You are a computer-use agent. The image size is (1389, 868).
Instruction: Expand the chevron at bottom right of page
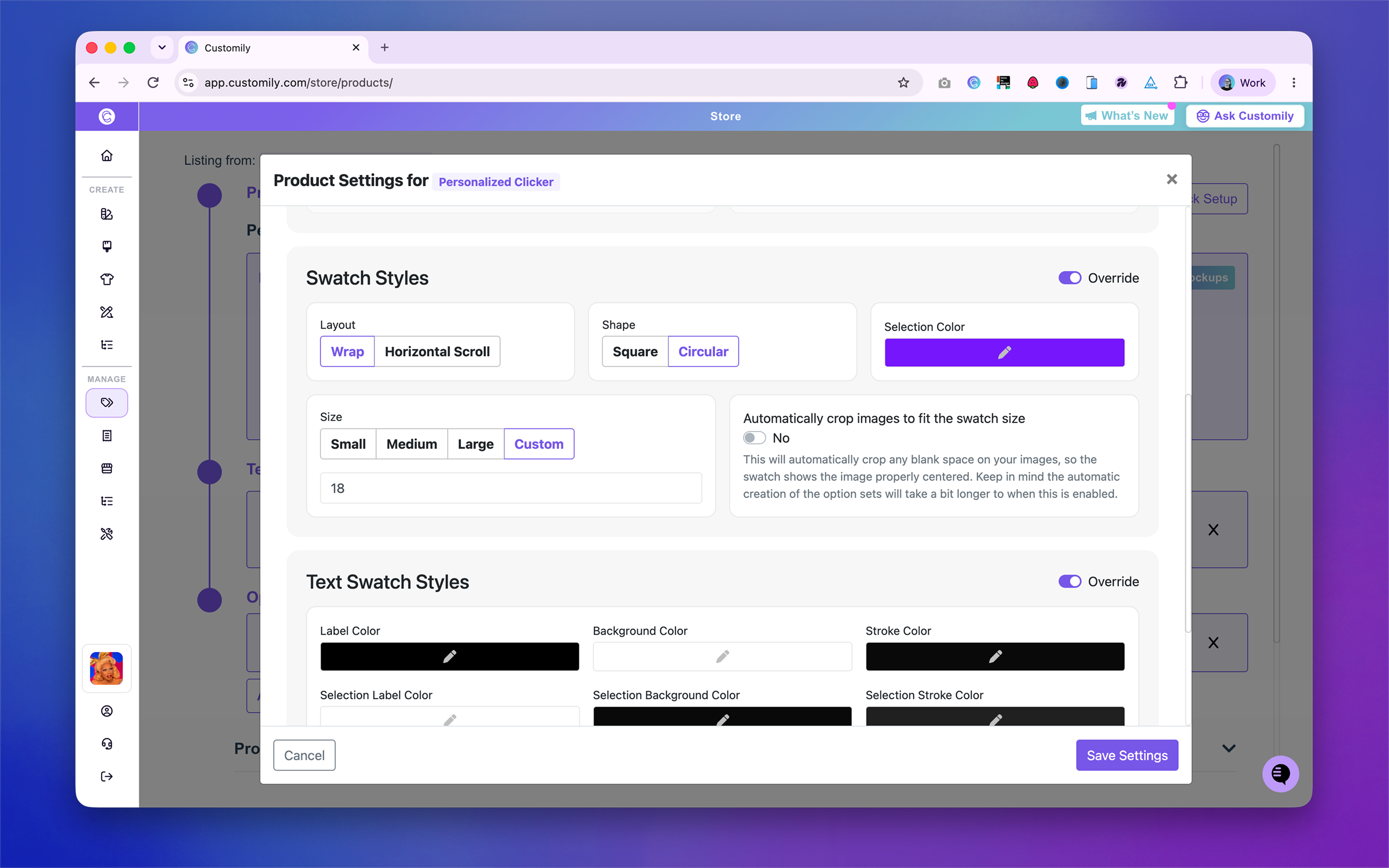[x=1228, y=748]
